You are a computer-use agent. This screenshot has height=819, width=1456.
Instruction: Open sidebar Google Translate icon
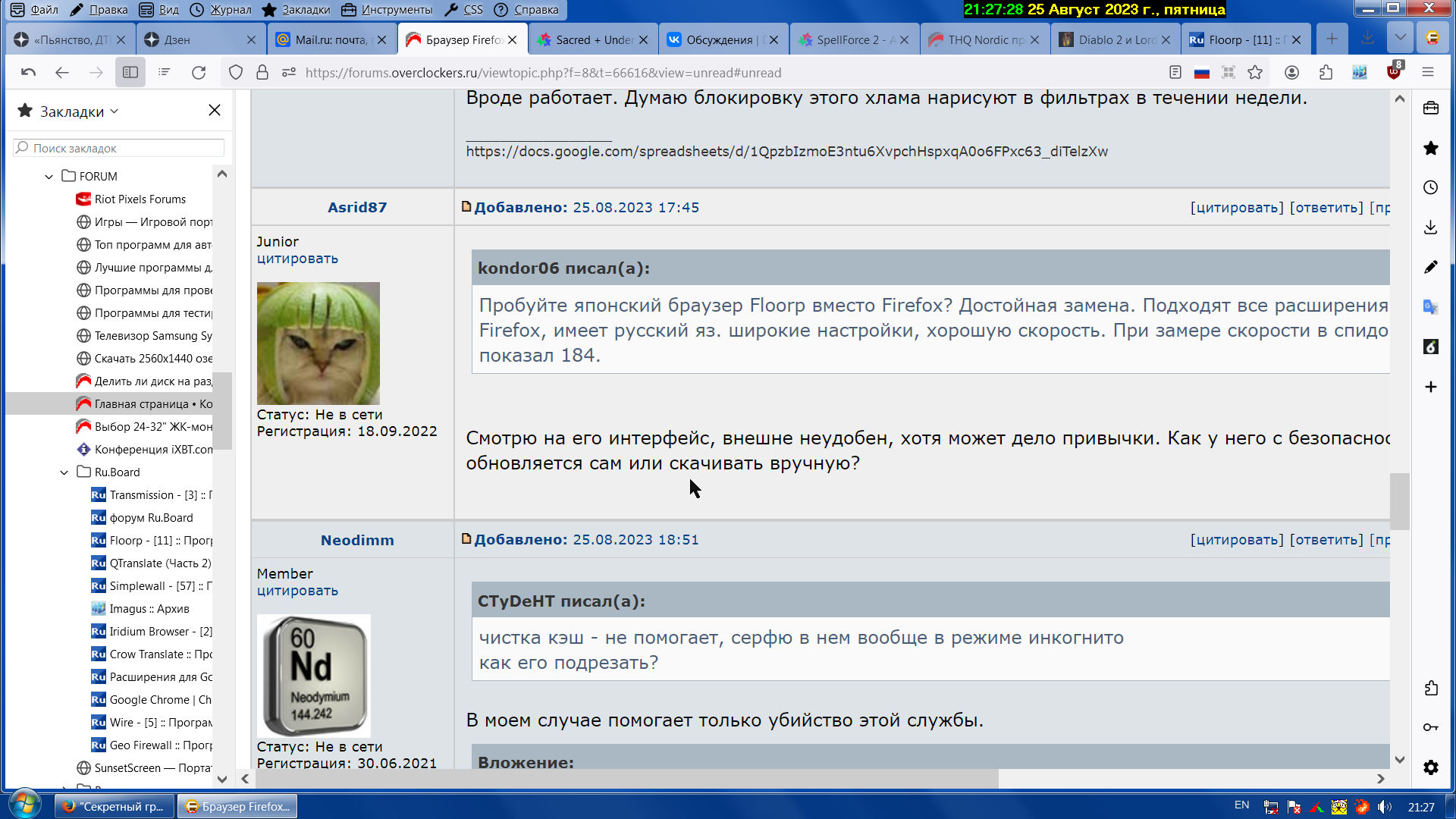(1431, 307)
